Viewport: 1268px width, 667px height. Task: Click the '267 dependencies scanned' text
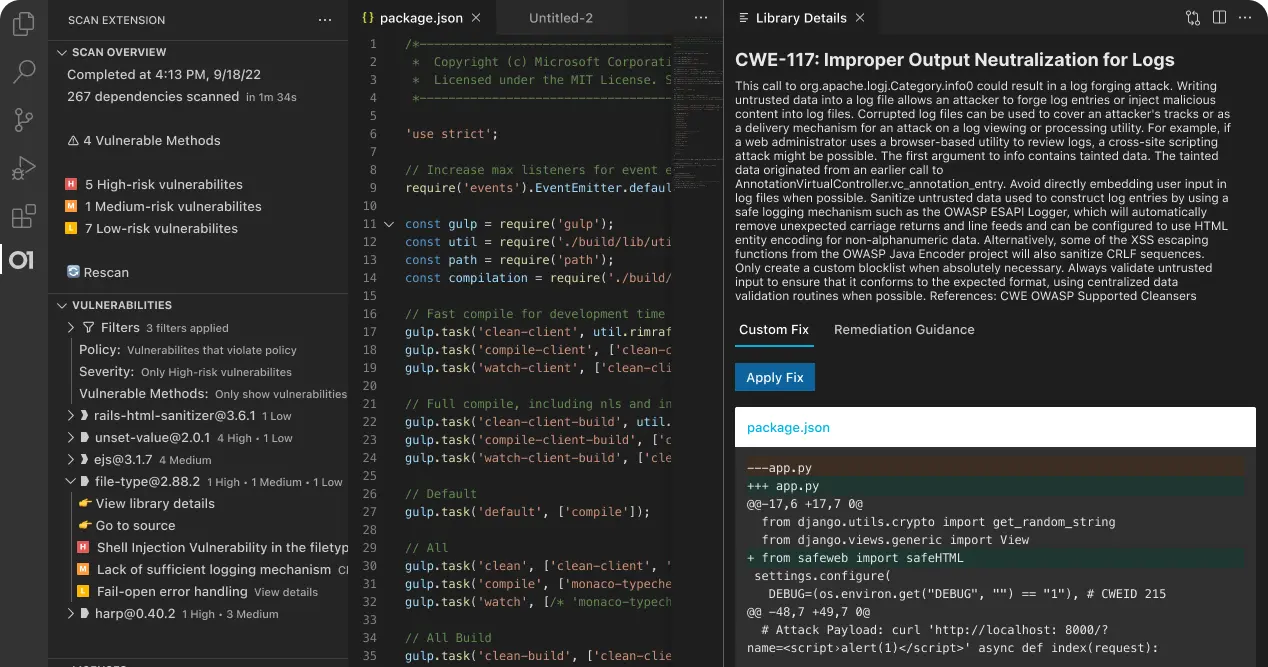tap(153, 97)
